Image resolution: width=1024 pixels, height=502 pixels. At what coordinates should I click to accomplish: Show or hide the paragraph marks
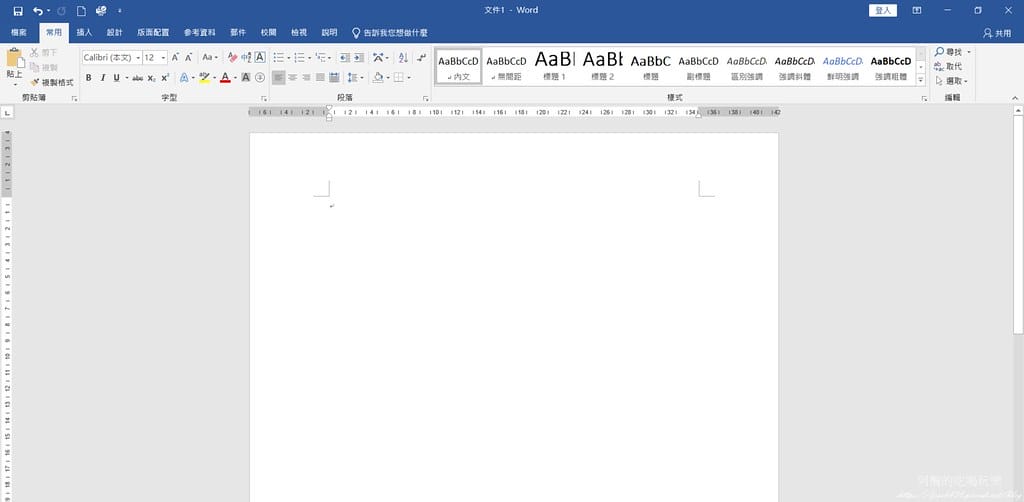[x=422, y=57]
